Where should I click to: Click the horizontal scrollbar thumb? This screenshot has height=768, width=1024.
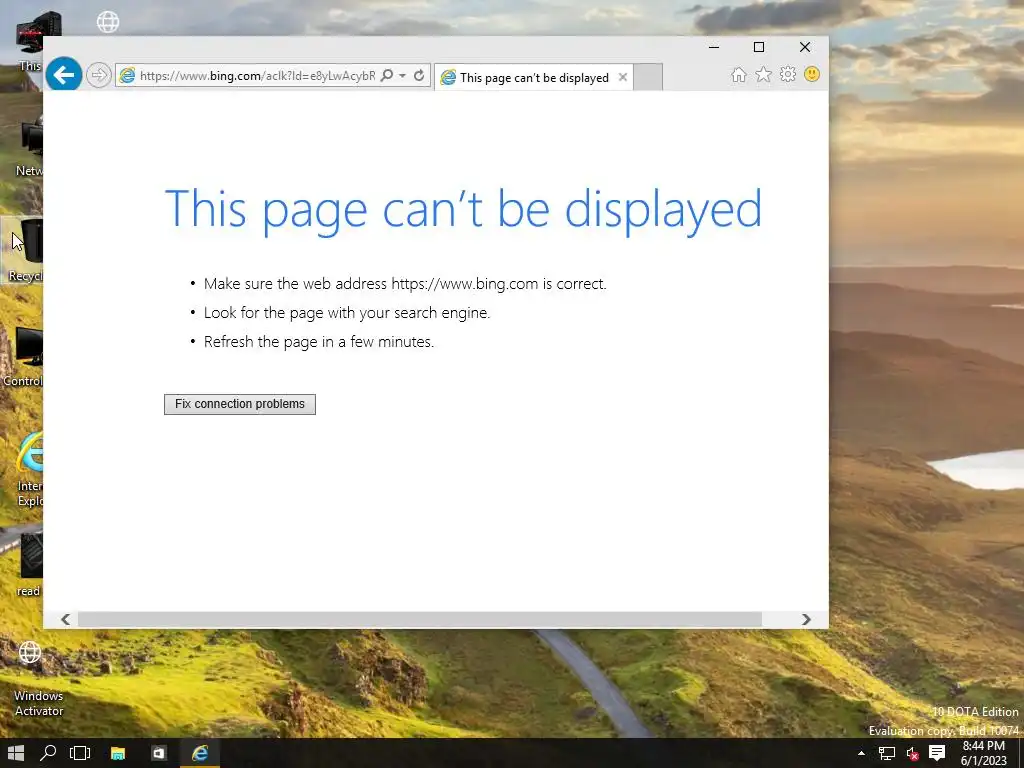419,619
